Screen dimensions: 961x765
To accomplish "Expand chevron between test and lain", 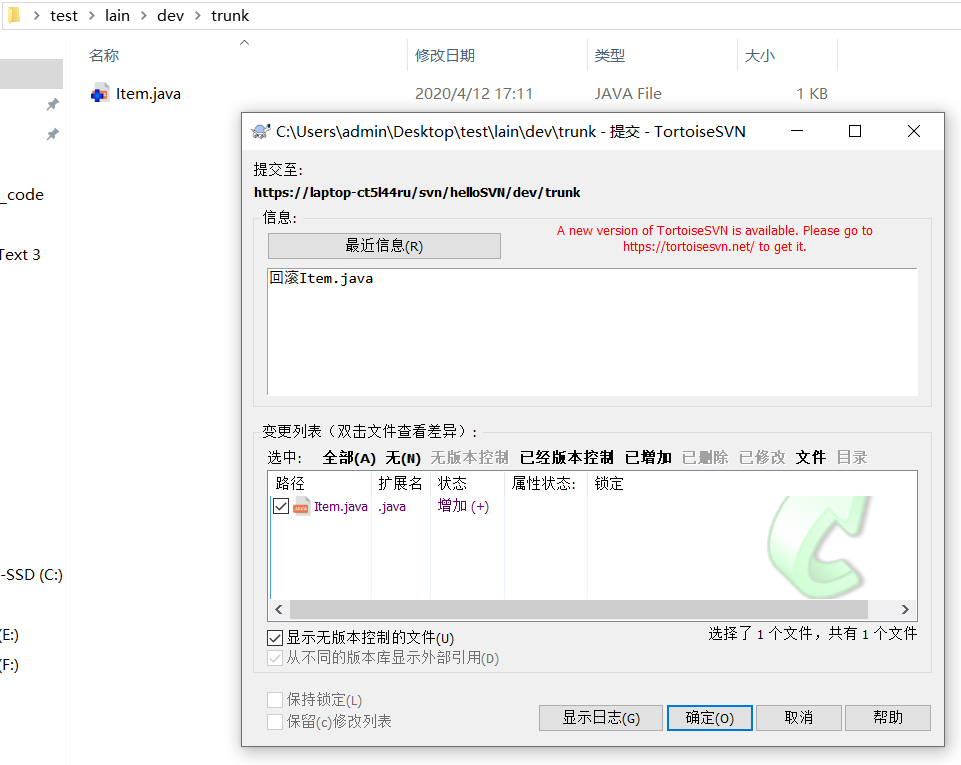I will coord(92,15).
